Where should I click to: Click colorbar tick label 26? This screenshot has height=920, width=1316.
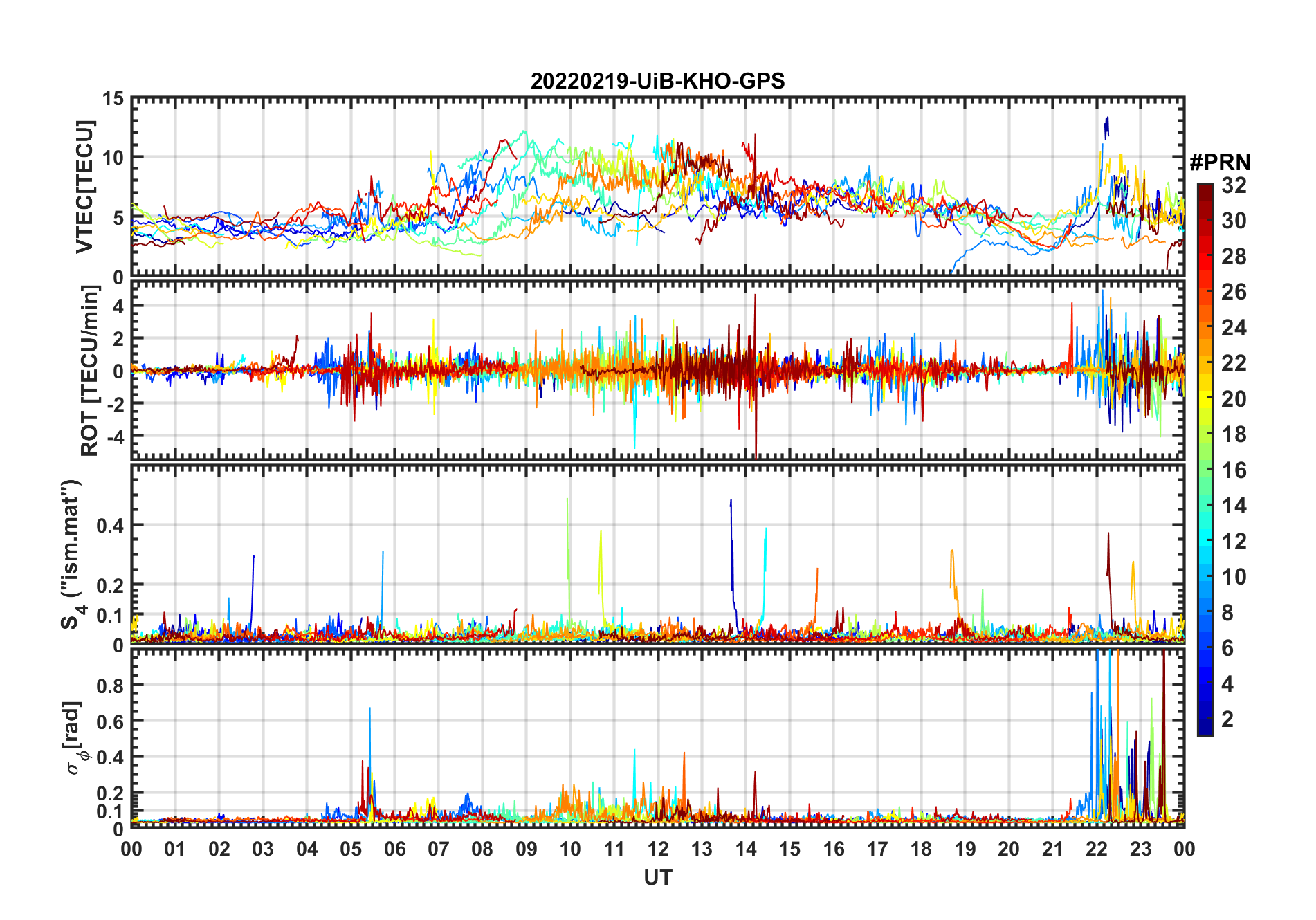[1234, 292]
